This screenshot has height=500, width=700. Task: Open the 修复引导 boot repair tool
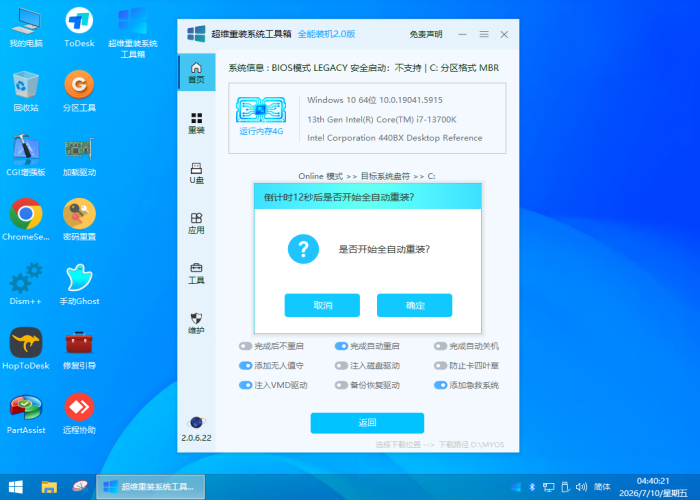coord(79,348)
